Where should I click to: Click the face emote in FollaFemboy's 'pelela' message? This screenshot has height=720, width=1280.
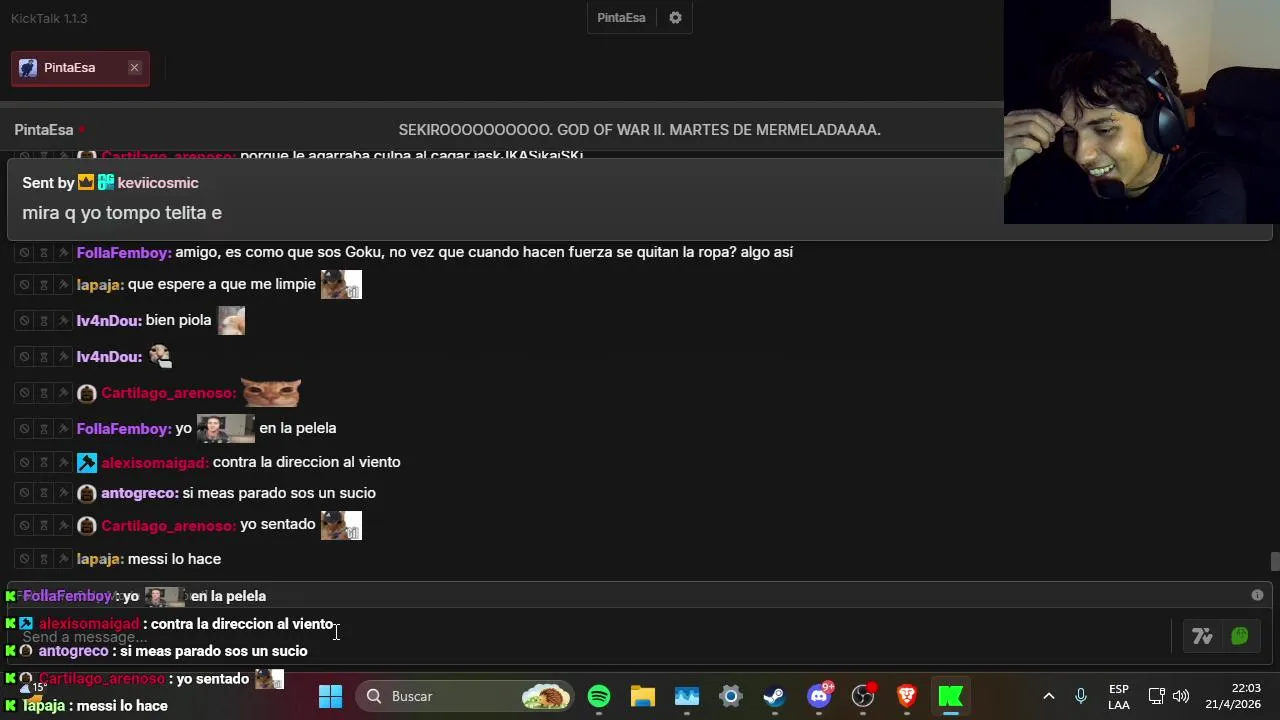pos(226,428)
